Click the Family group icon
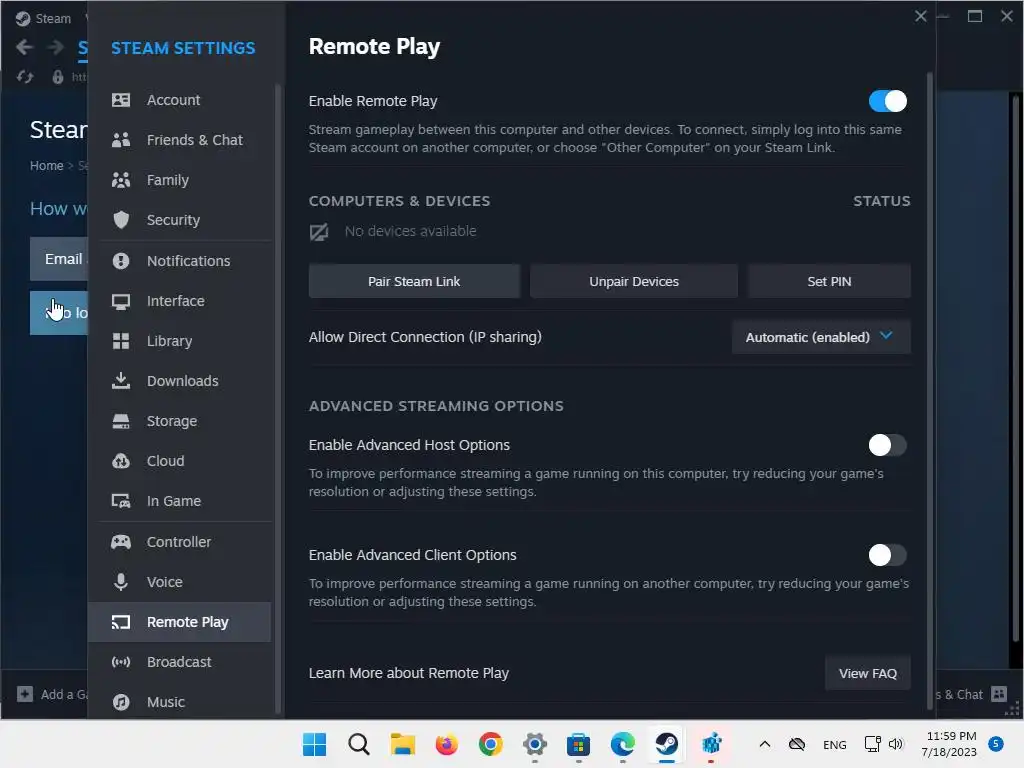 coord(121,180)
